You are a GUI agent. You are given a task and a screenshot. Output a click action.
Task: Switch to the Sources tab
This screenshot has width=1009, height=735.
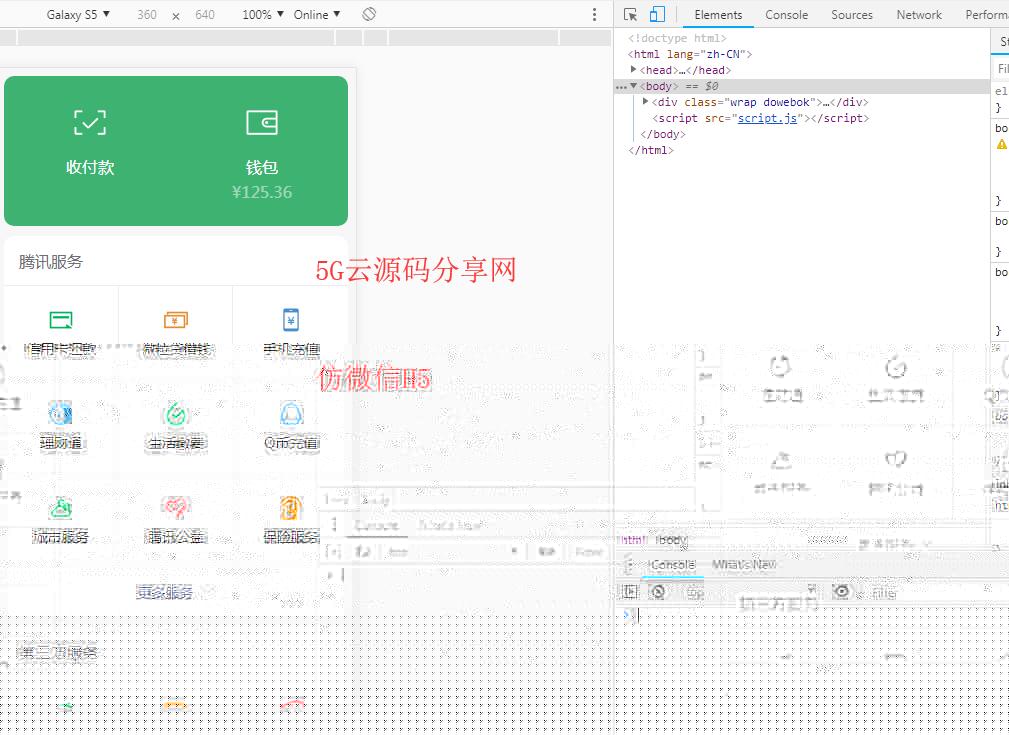[x=851, y=14]
